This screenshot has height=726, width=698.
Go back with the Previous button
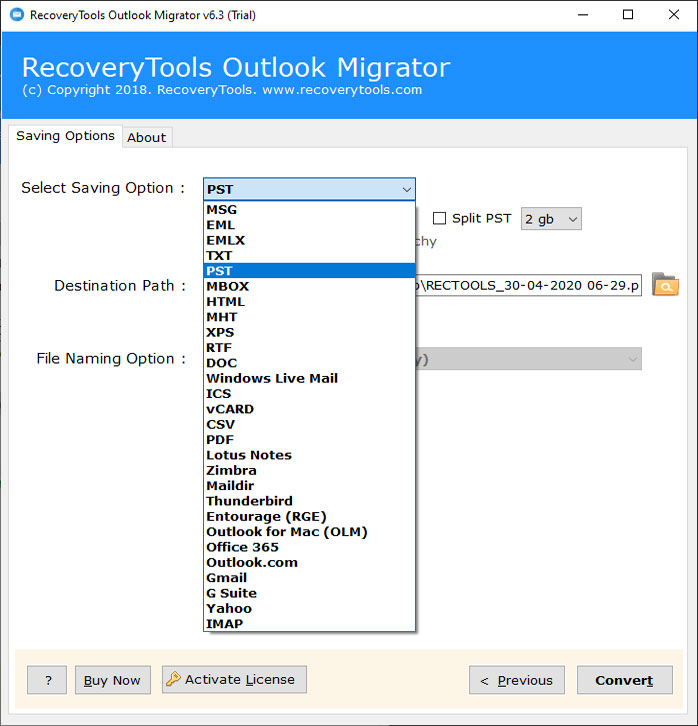(x=517, y=680)
